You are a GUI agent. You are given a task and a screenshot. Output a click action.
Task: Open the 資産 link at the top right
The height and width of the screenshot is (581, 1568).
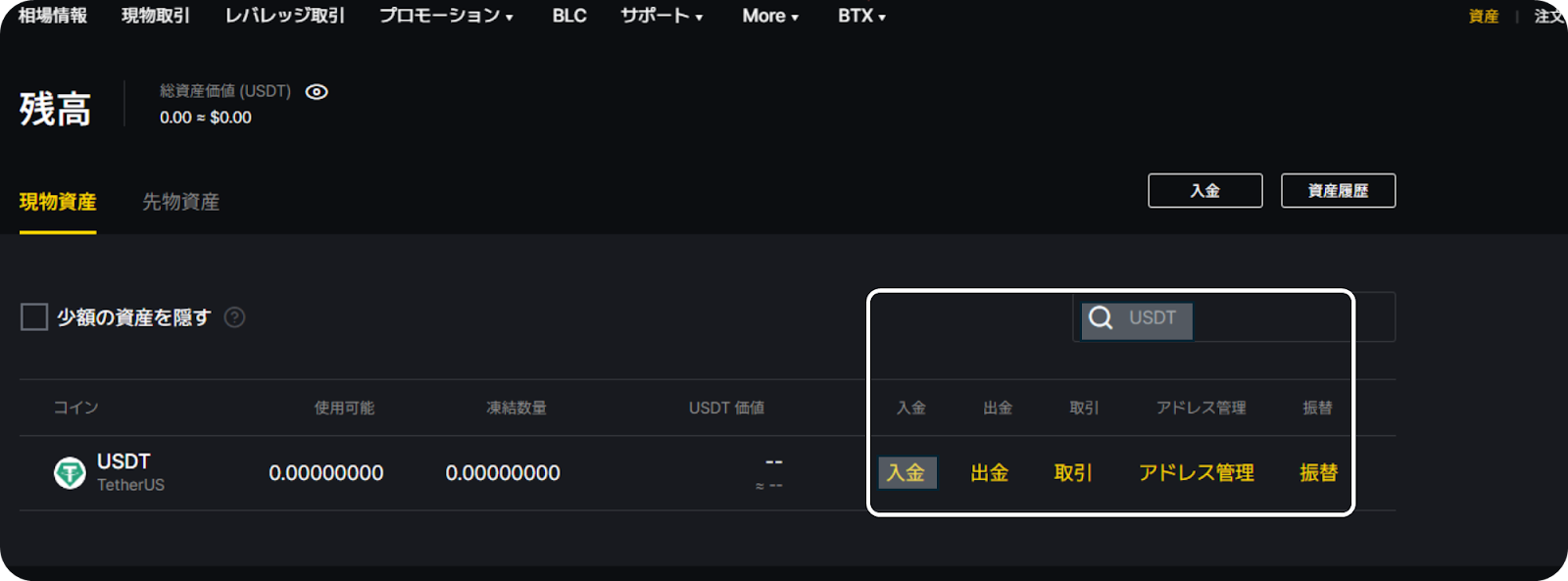(x=1484, y=17)
